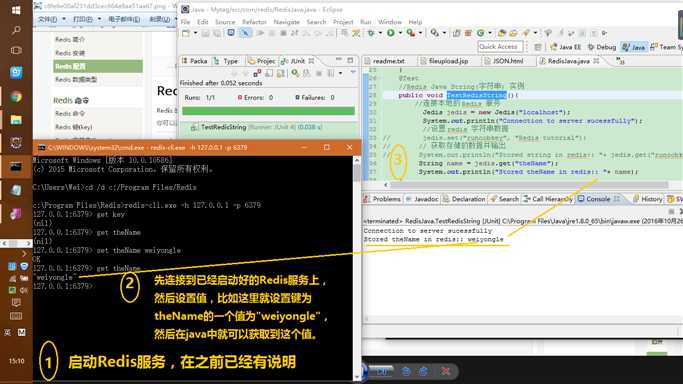Open the Eclipse File menu

(x=186, y=22)
